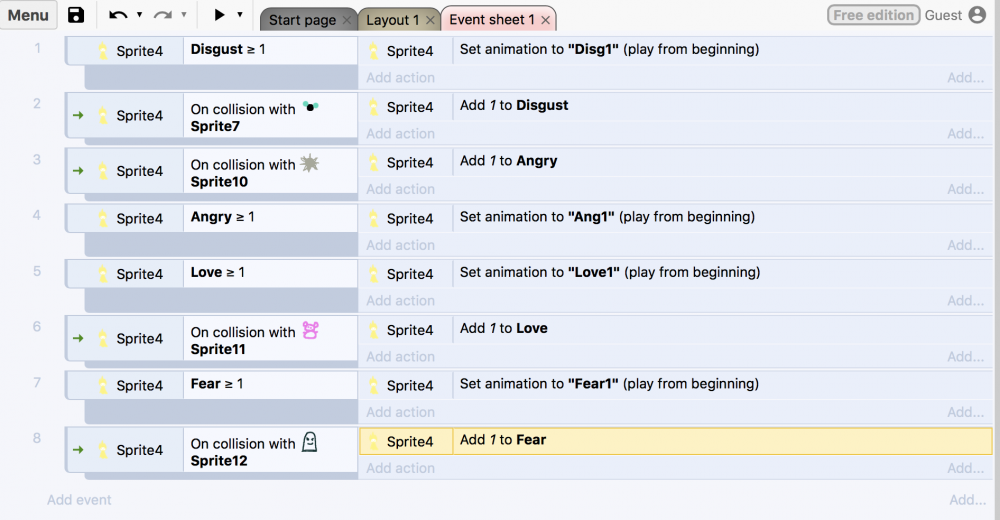The height and width of the screenshot is (520, 1000).
Task: Switch to the Start page tab
Action: [x=301, y=20]
